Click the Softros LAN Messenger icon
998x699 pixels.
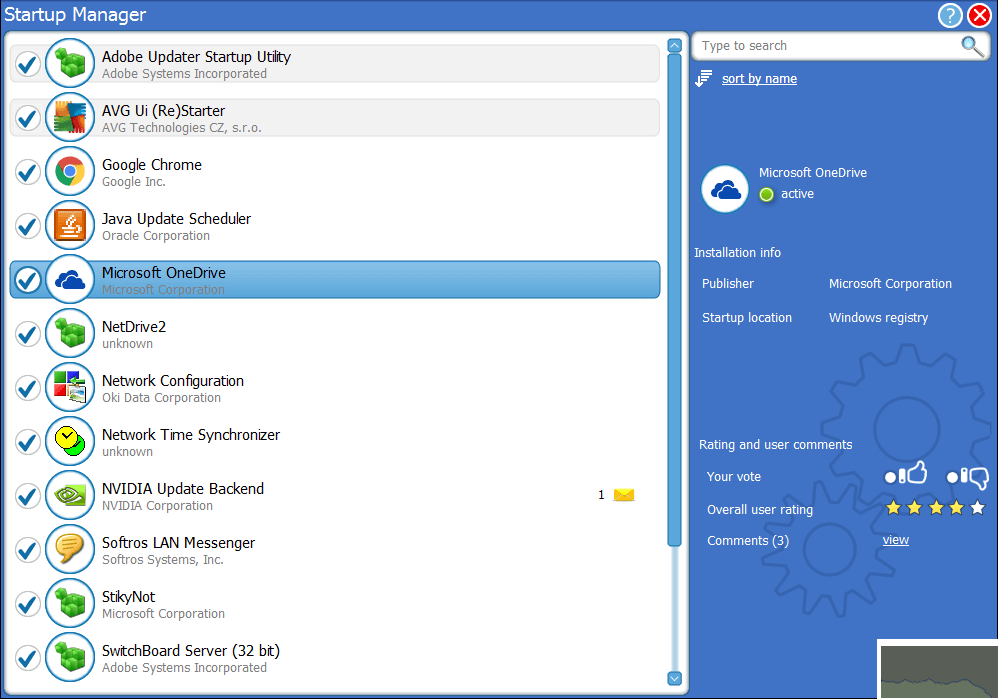[69, 550]
